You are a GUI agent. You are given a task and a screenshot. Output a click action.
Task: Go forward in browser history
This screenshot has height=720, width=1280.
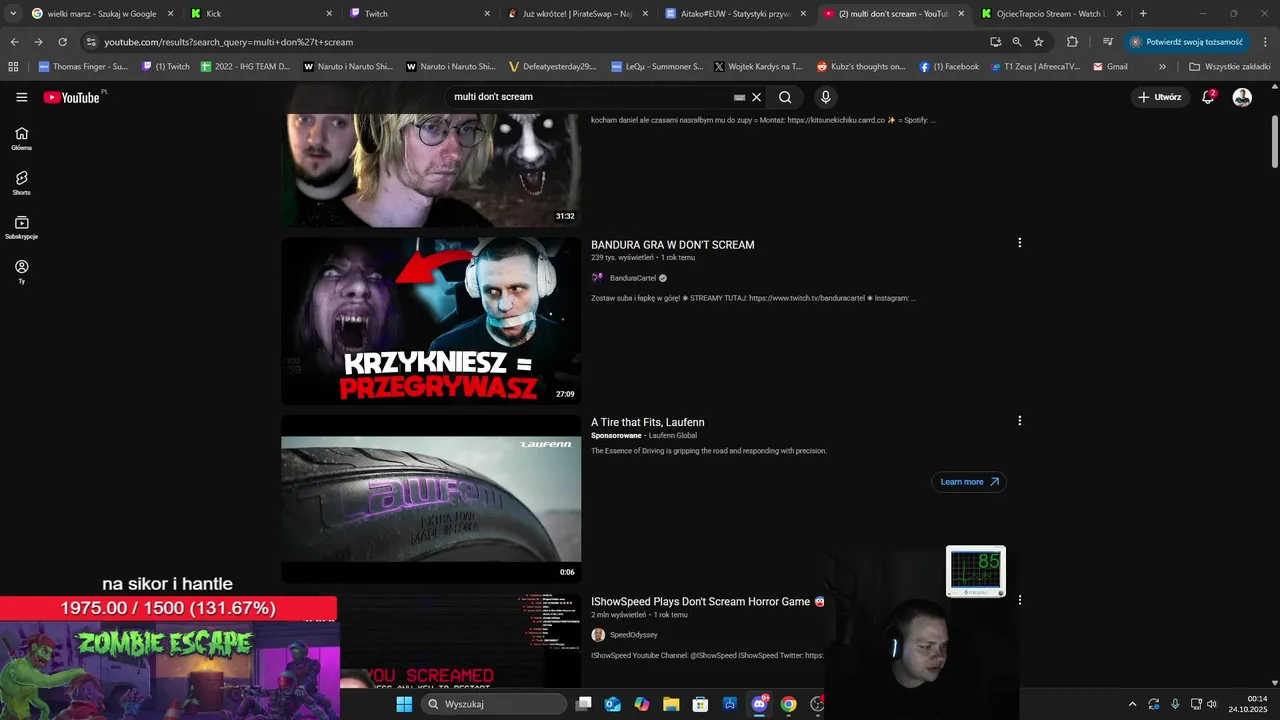[x=38, y=42]
